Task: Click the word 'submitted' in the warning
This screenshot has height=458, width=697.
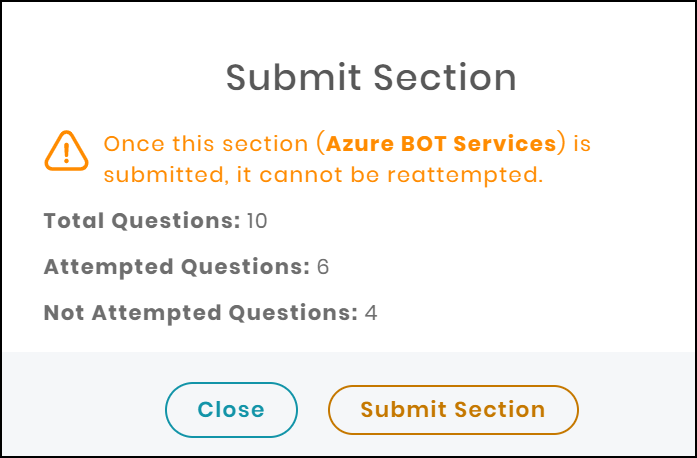Action: click(166, 175)
